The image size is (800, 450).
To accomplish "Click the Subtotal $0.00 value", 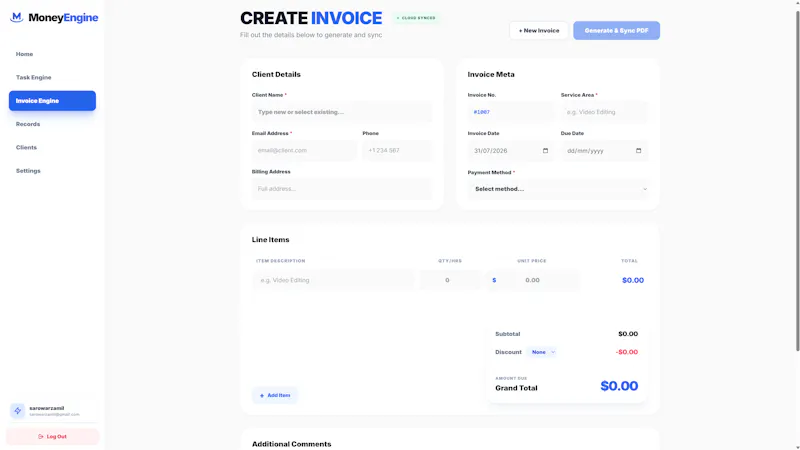I will pos(628,334).
